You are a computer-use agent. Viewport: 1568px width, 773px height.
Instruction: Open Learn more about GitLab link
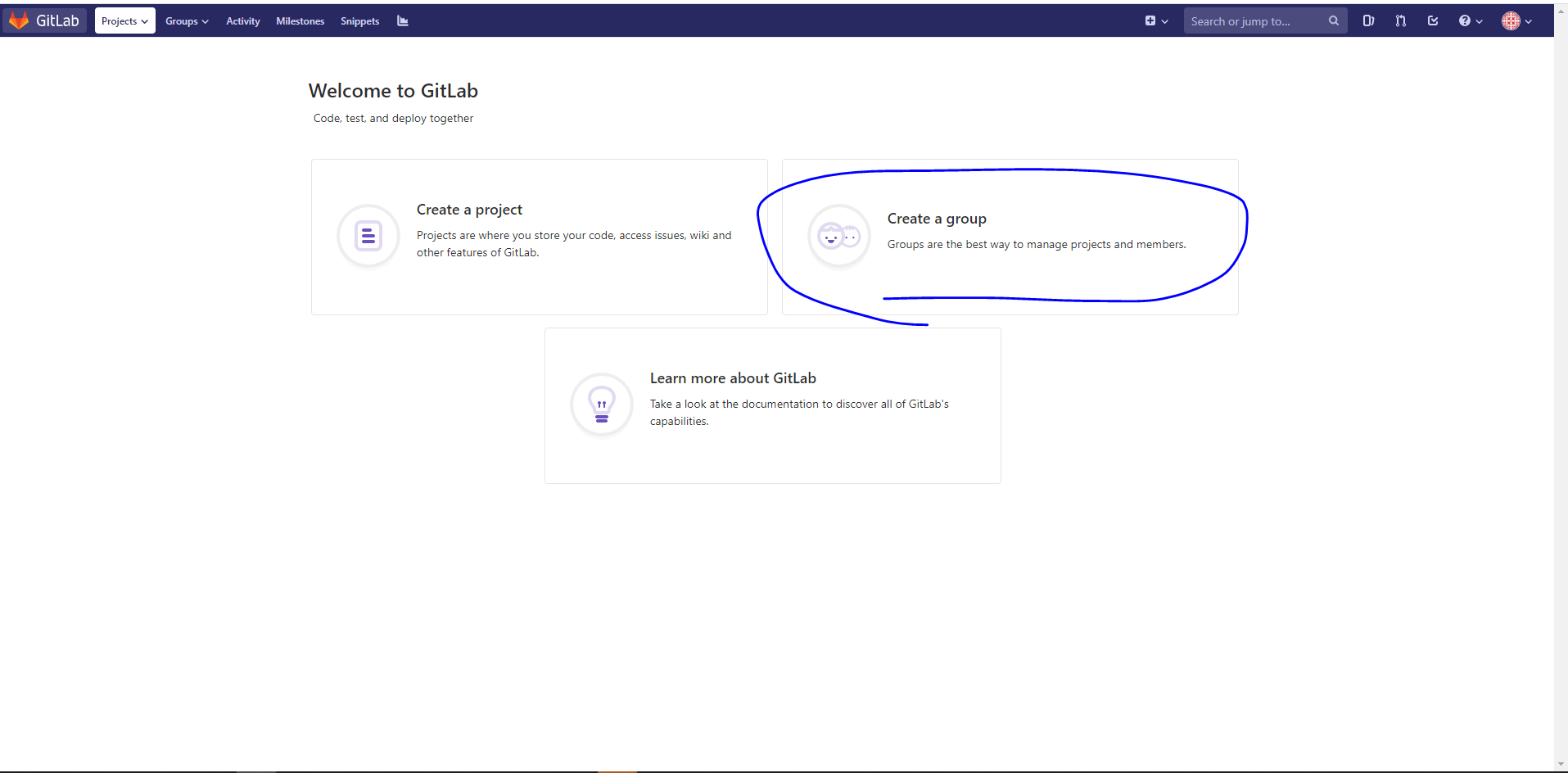[x=733, y=378]
